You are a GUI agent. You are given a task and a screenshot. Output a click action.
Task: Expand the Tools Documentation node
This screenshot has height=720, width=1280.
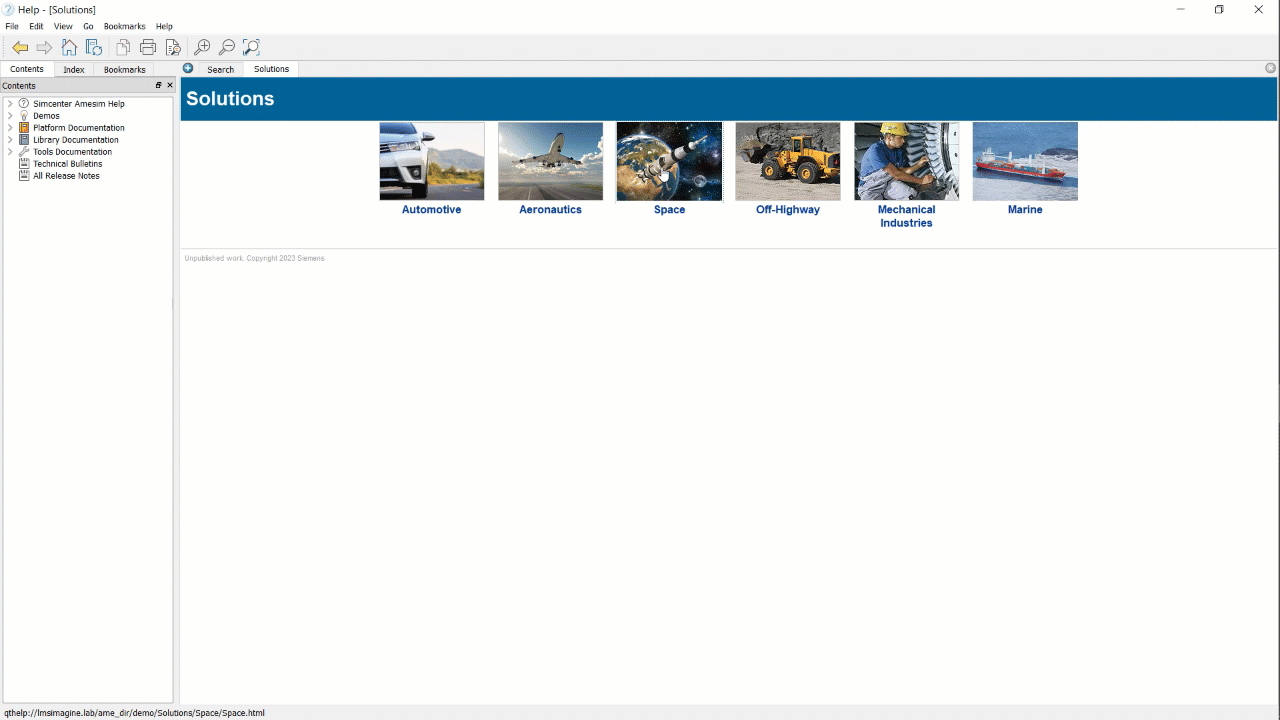pyautogui.click(x=10, y=152)
